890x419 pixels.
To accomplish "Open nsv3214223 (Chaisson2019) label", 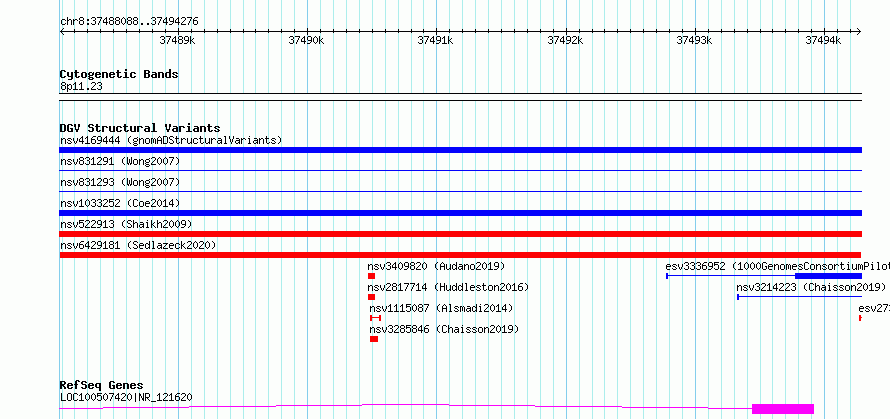I will click(811, 287).
